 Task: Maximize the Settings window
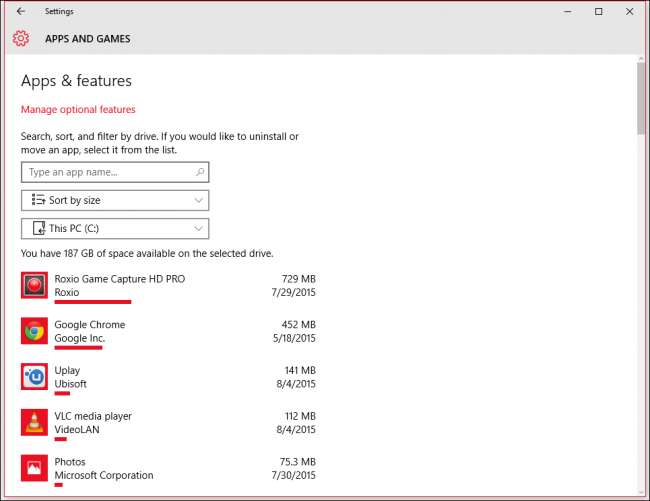click(x=599, y=12)
